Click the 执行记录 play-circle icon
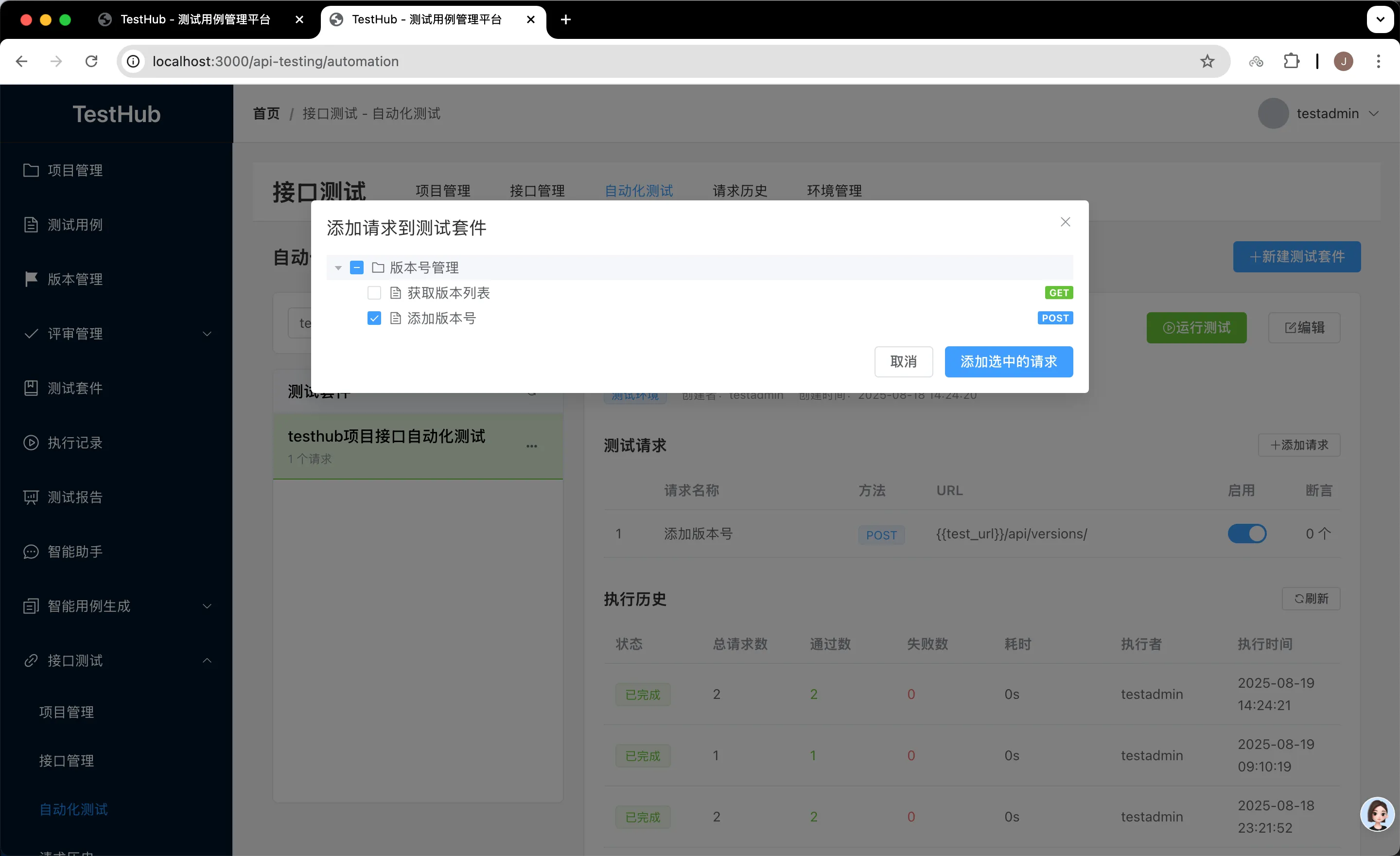 31,443
